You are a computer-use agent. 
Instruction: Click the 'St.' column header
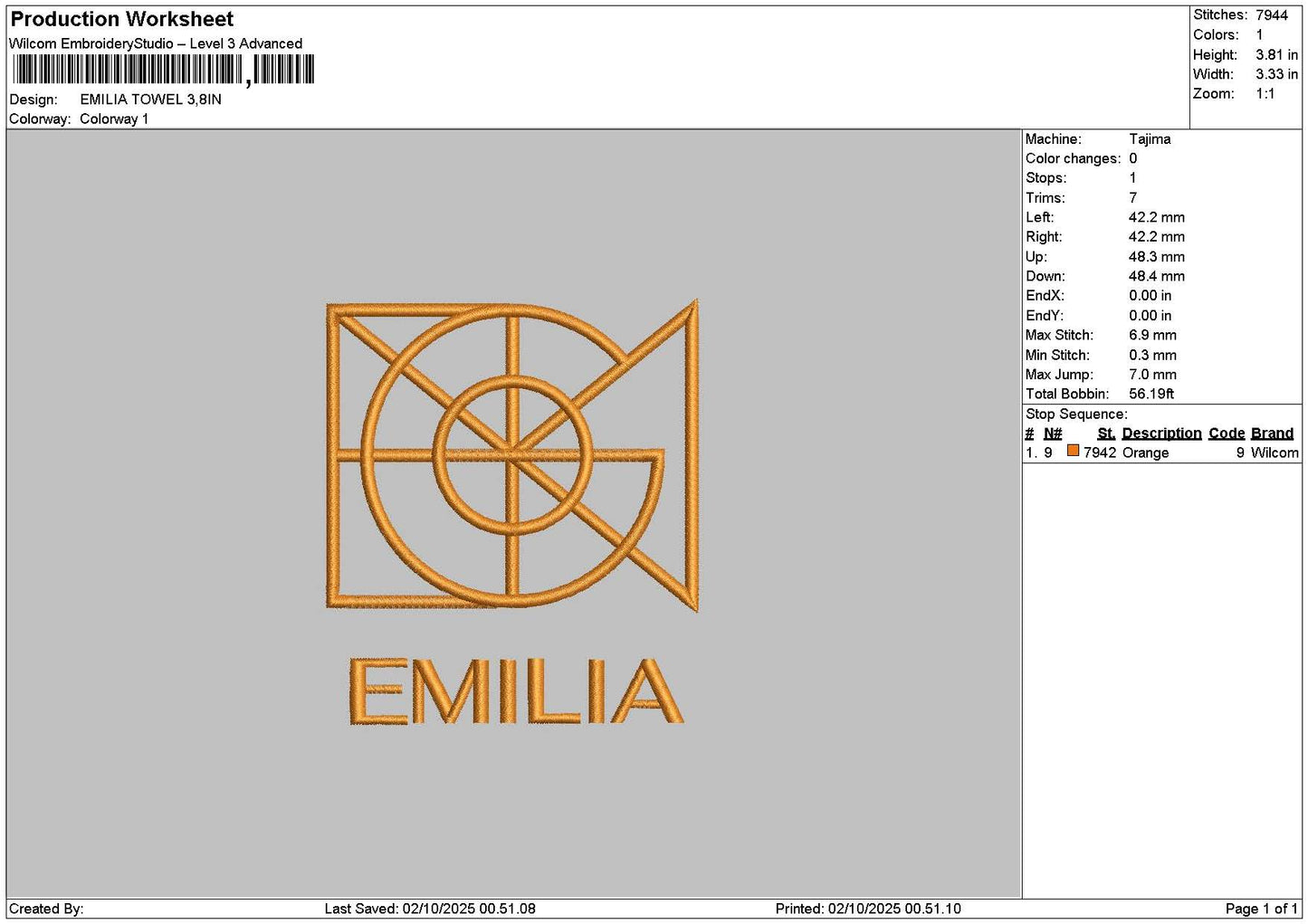coord(1106,433)
